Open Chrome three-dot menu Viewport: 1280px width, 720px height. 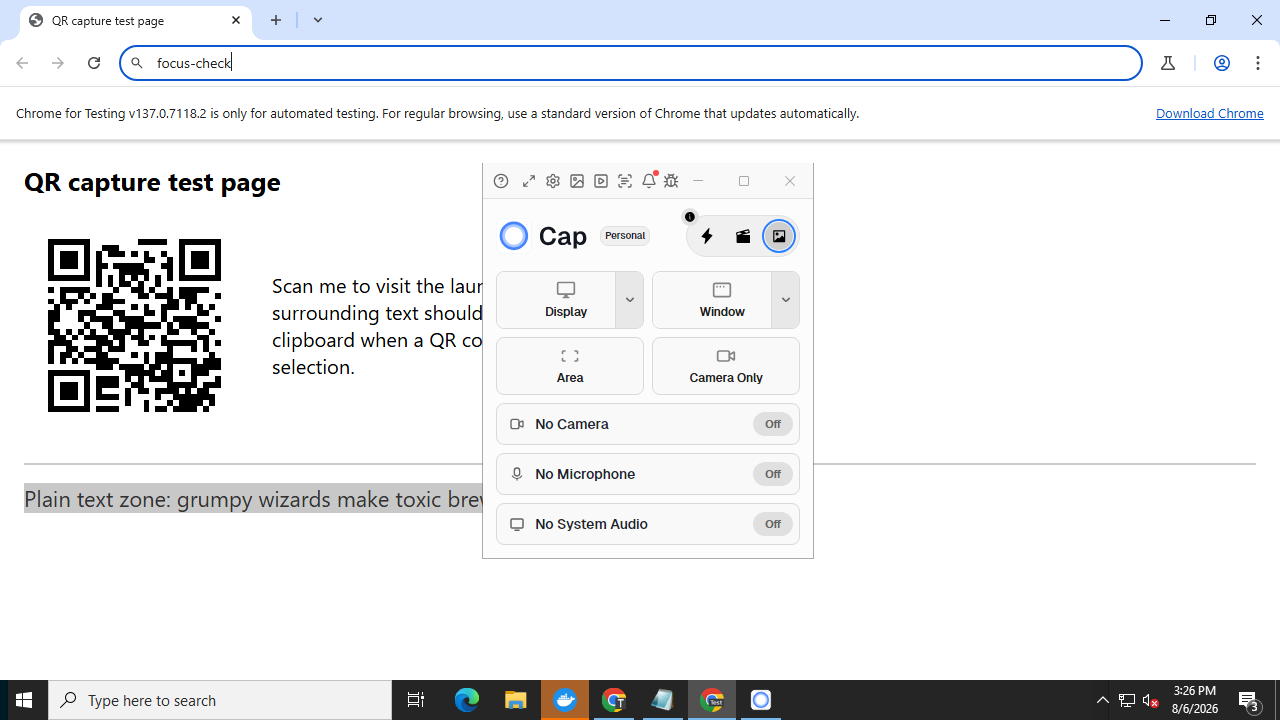[x=1258, y=63]
